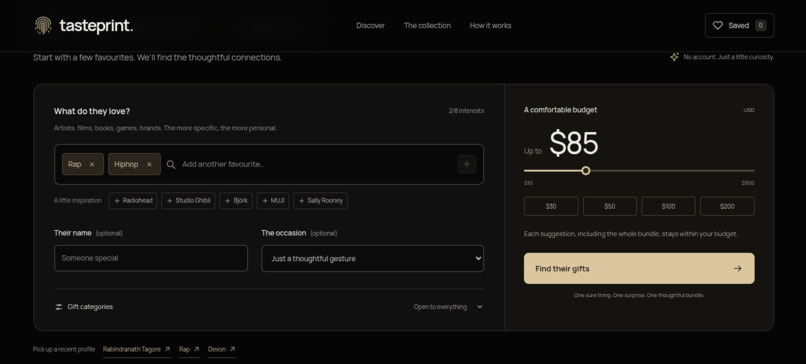Add Björk inspiration chip

pos(236,201)
